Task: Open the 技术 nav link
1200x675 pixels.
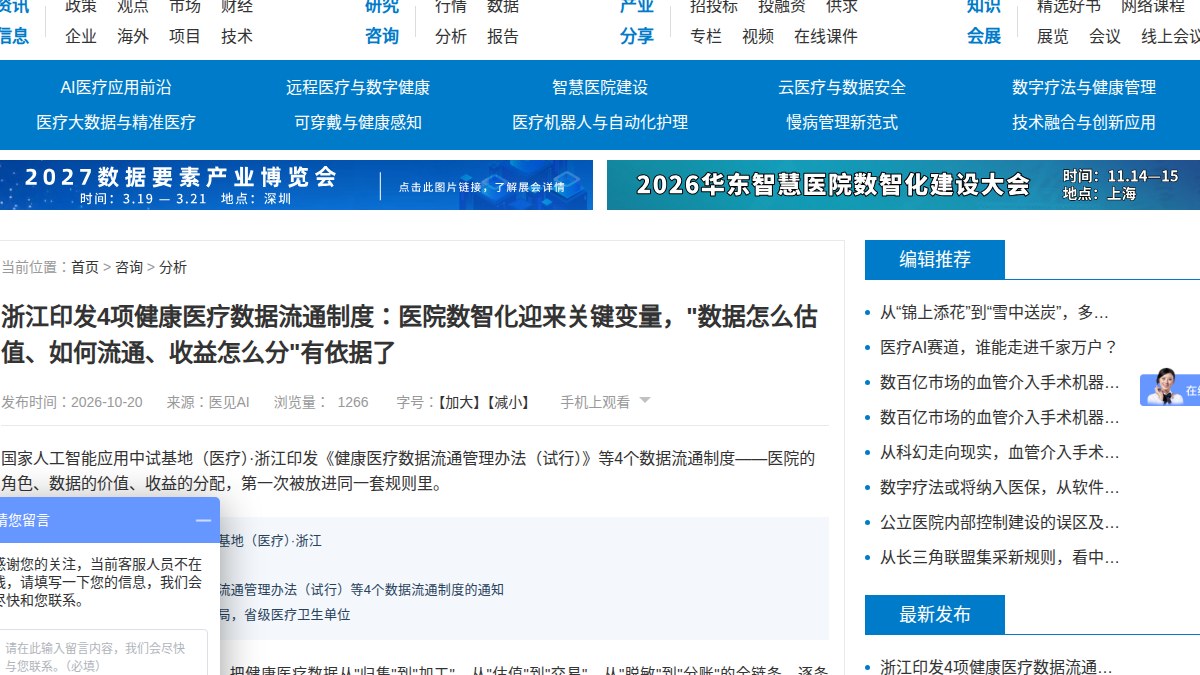Action: 237,36
